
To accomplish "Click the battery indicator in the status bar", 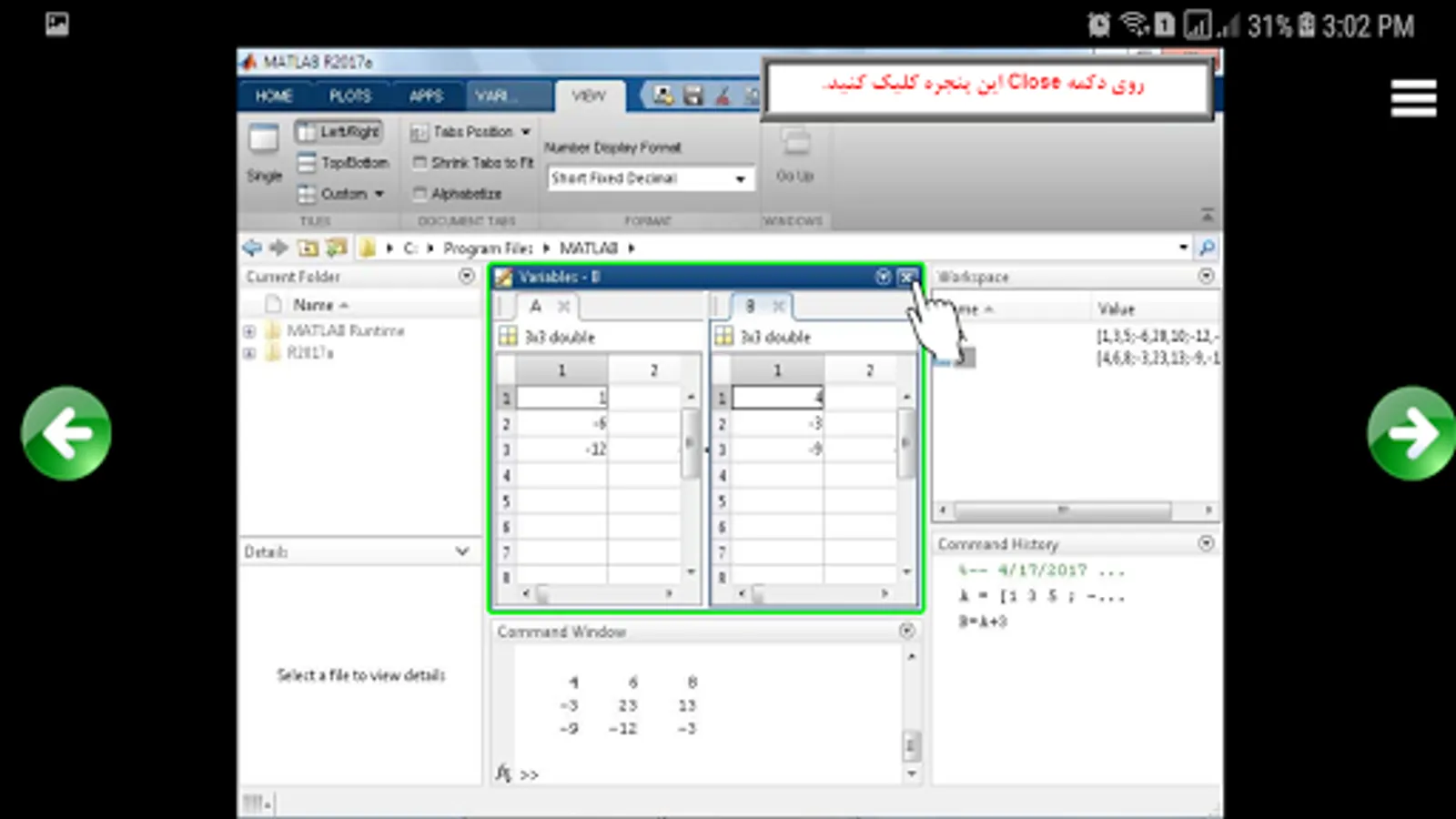I will 1307,25.
